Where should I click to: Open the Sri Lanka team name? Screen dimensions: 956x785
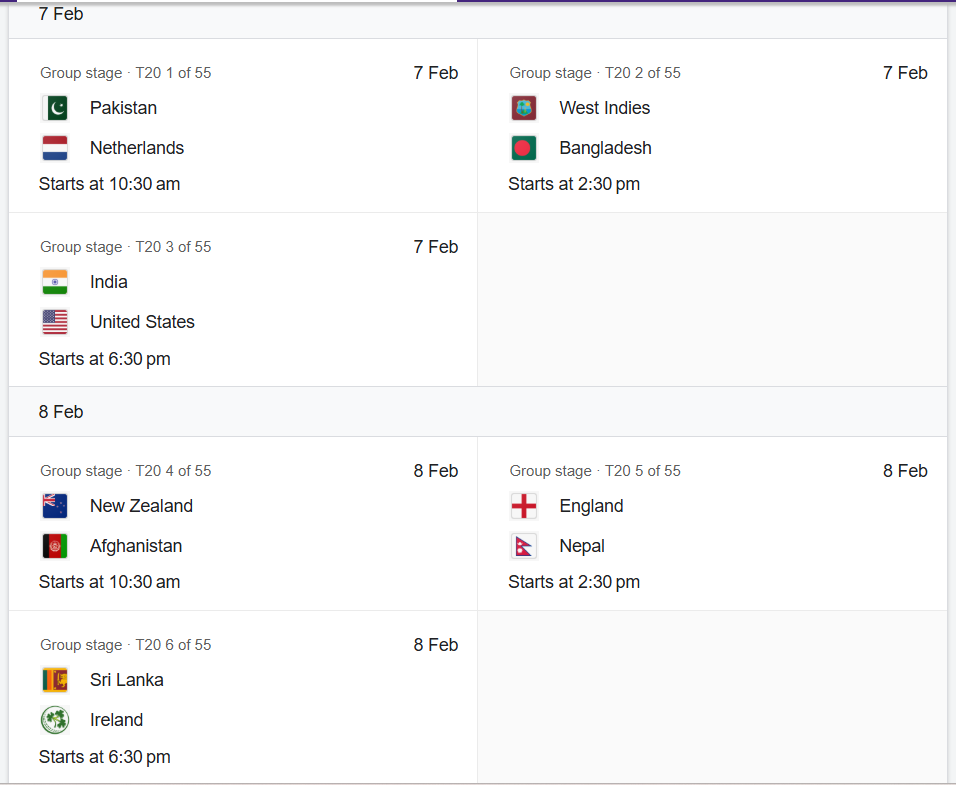pyautogui.click(x=126, y=680)
